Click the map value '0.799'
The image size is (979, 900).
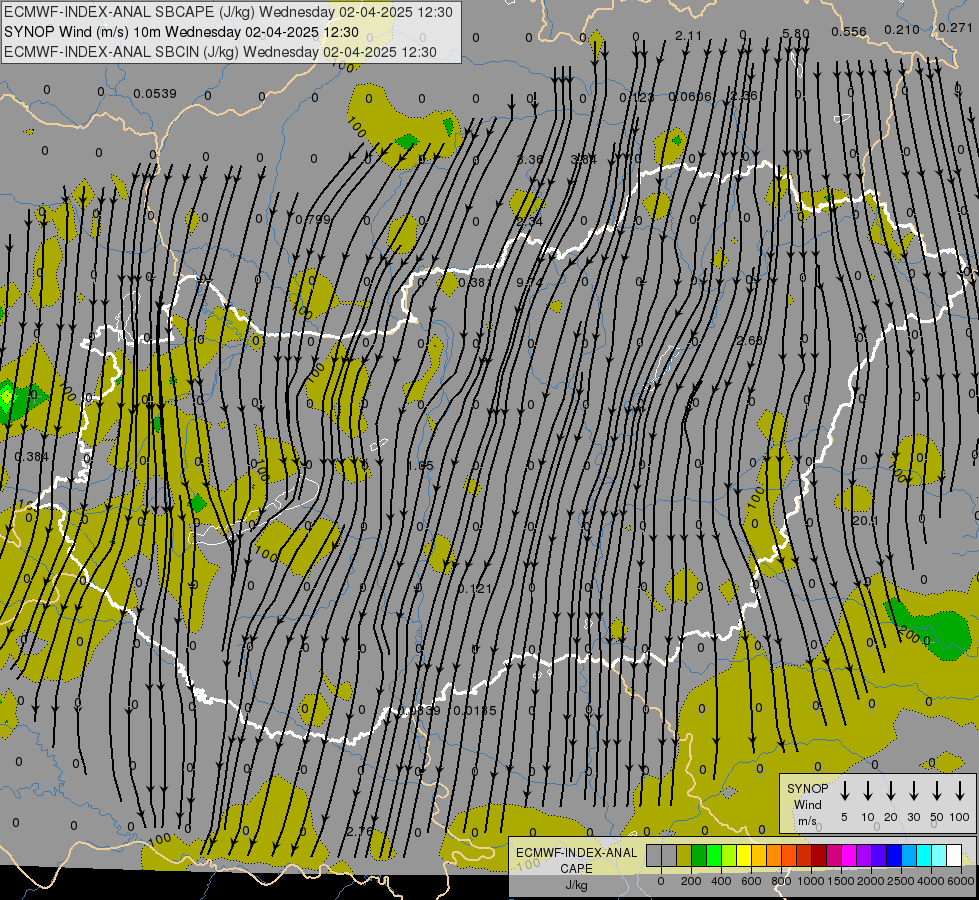click(313, 219)
